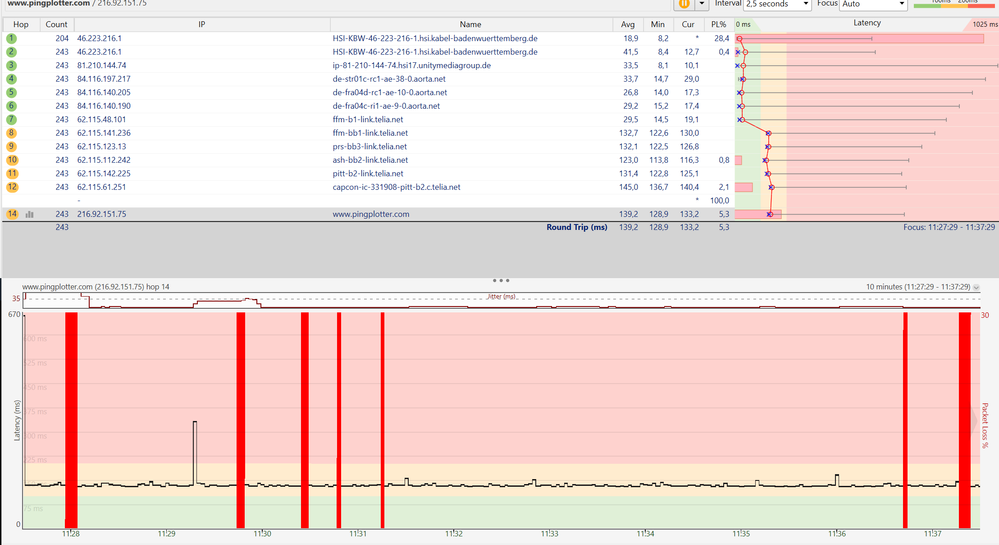Click the 1025 ms latency scale label
Screen dimensions: 999x545
(x=985, y=24)
